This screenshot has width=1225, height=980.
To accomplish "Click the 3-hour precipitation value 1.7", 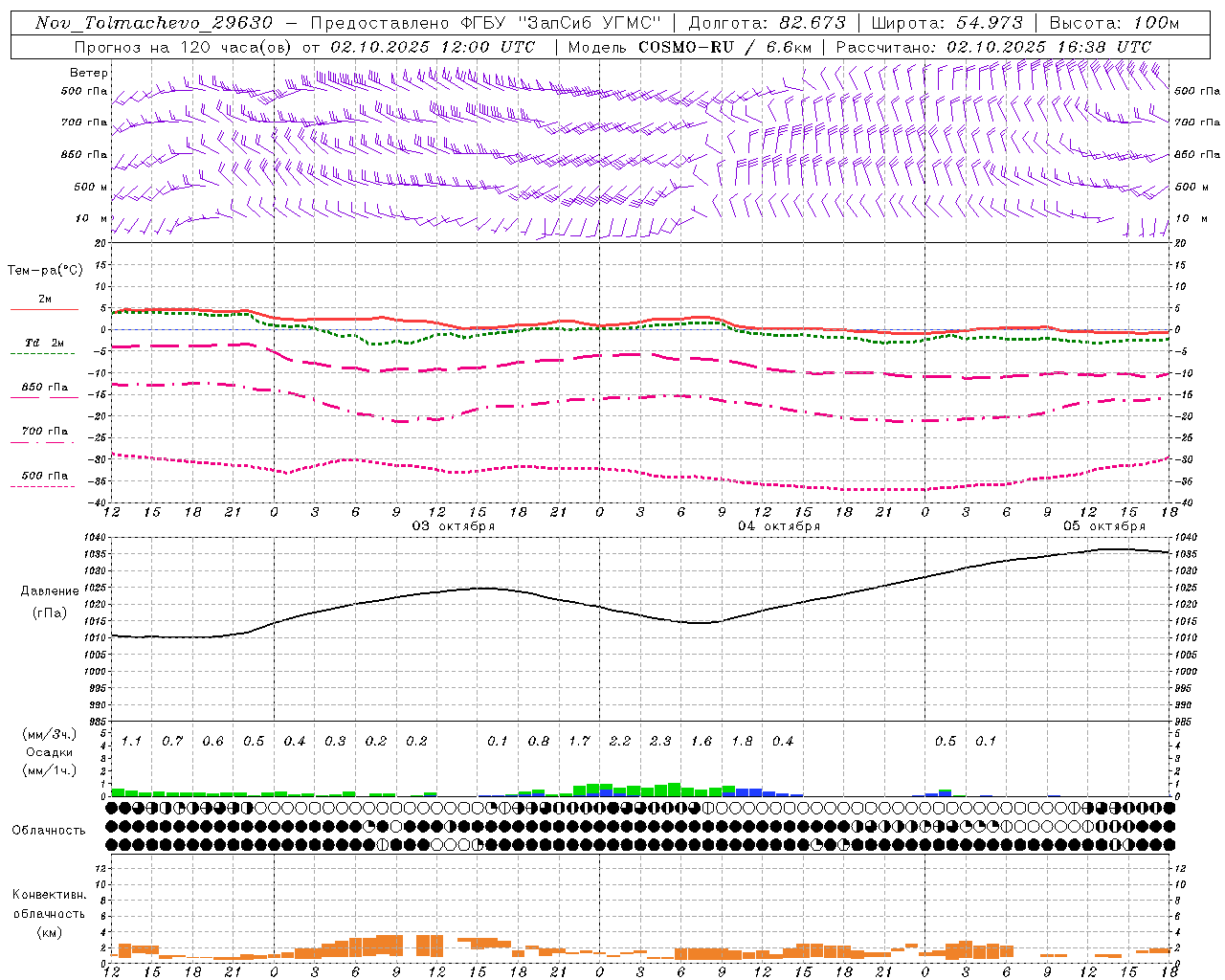I will pyautogui.click(x=579, y=742).
